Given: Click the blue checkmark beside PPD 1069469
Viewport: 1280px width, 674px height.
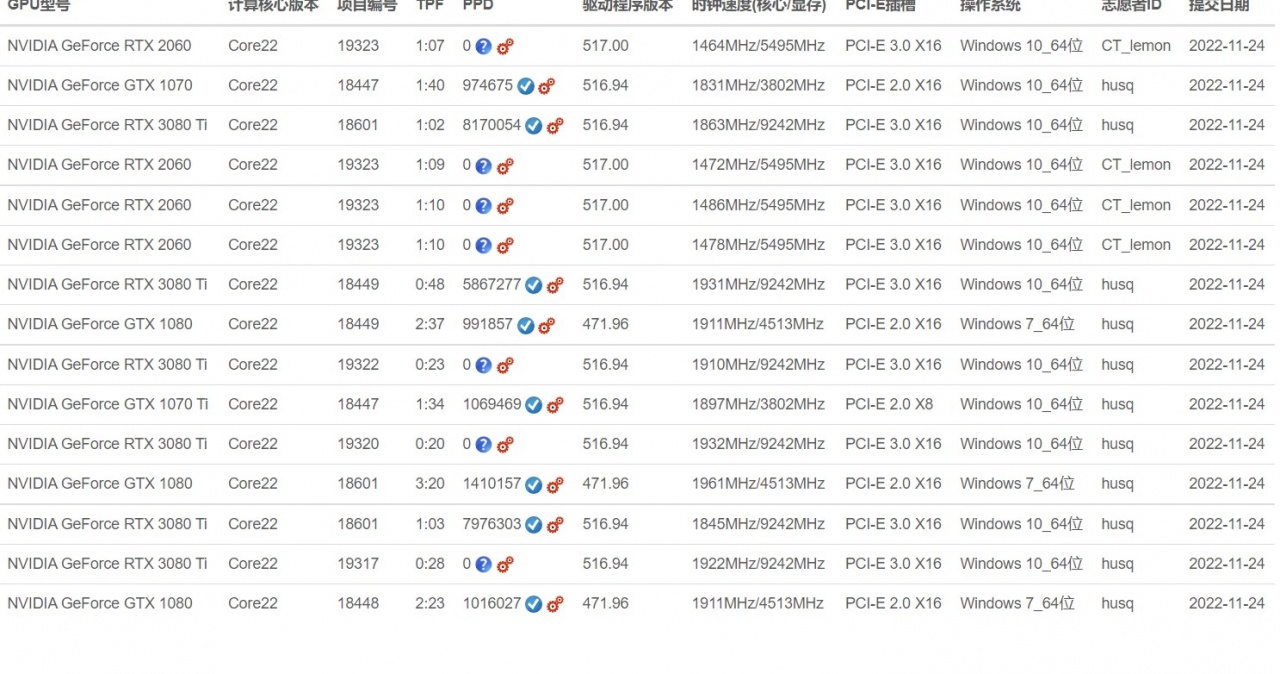Looking at the screenshot, I should pyautogui.click(x=534, y=405).
